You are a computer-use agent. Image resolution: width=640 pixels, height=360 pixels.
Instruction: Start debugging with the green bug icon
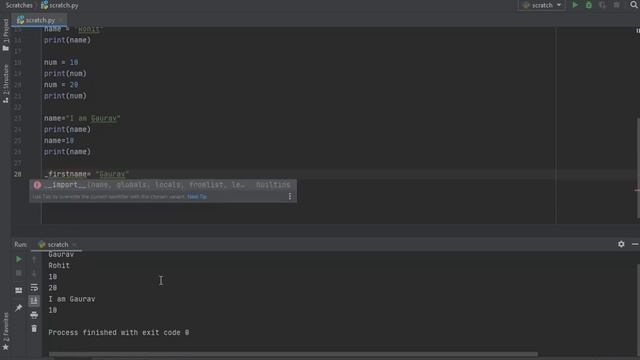pyautogui.click(x=589, y=5)
